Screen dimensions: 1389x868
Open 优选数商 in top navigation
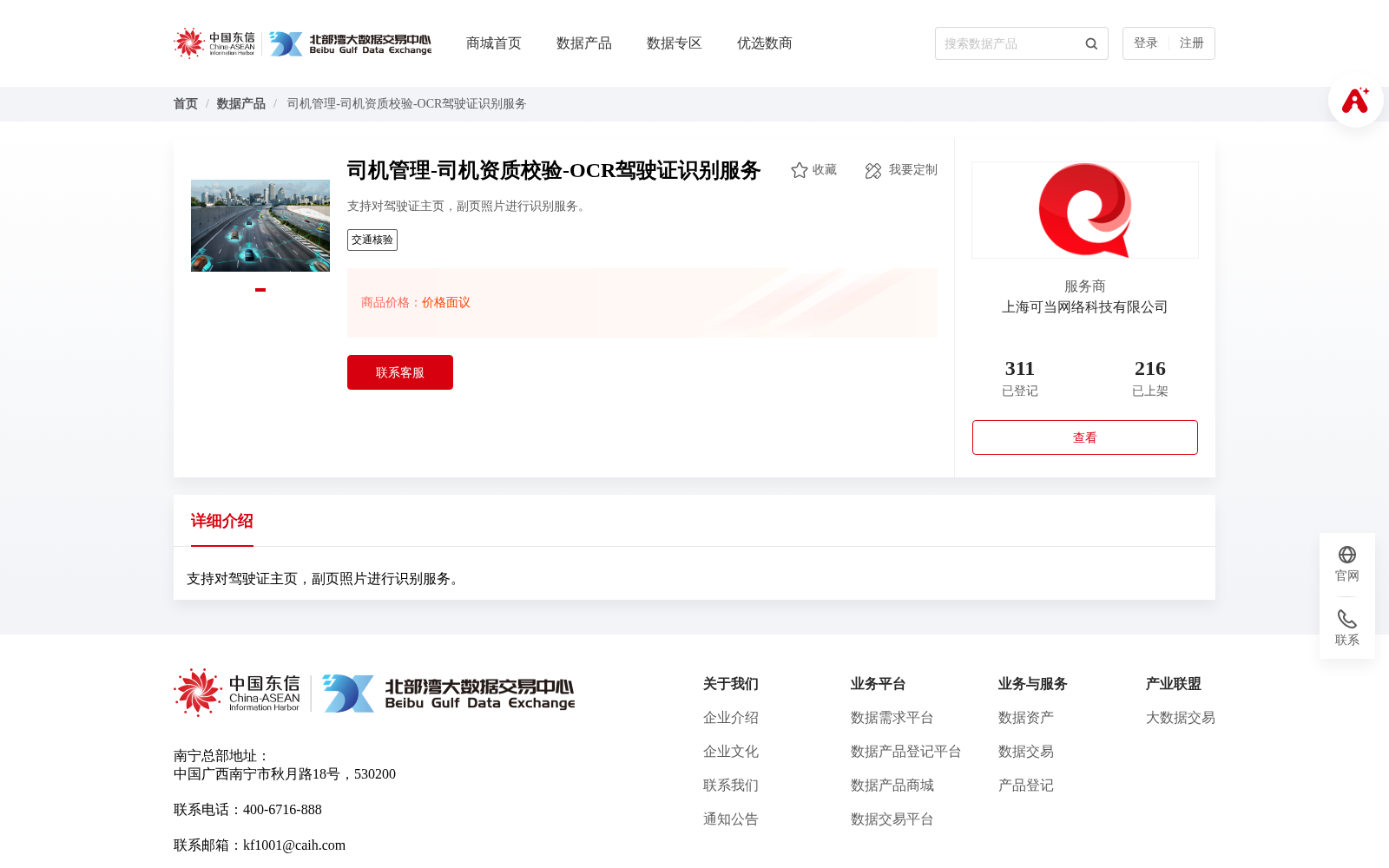pyautogui.click(x=765, y=43)
